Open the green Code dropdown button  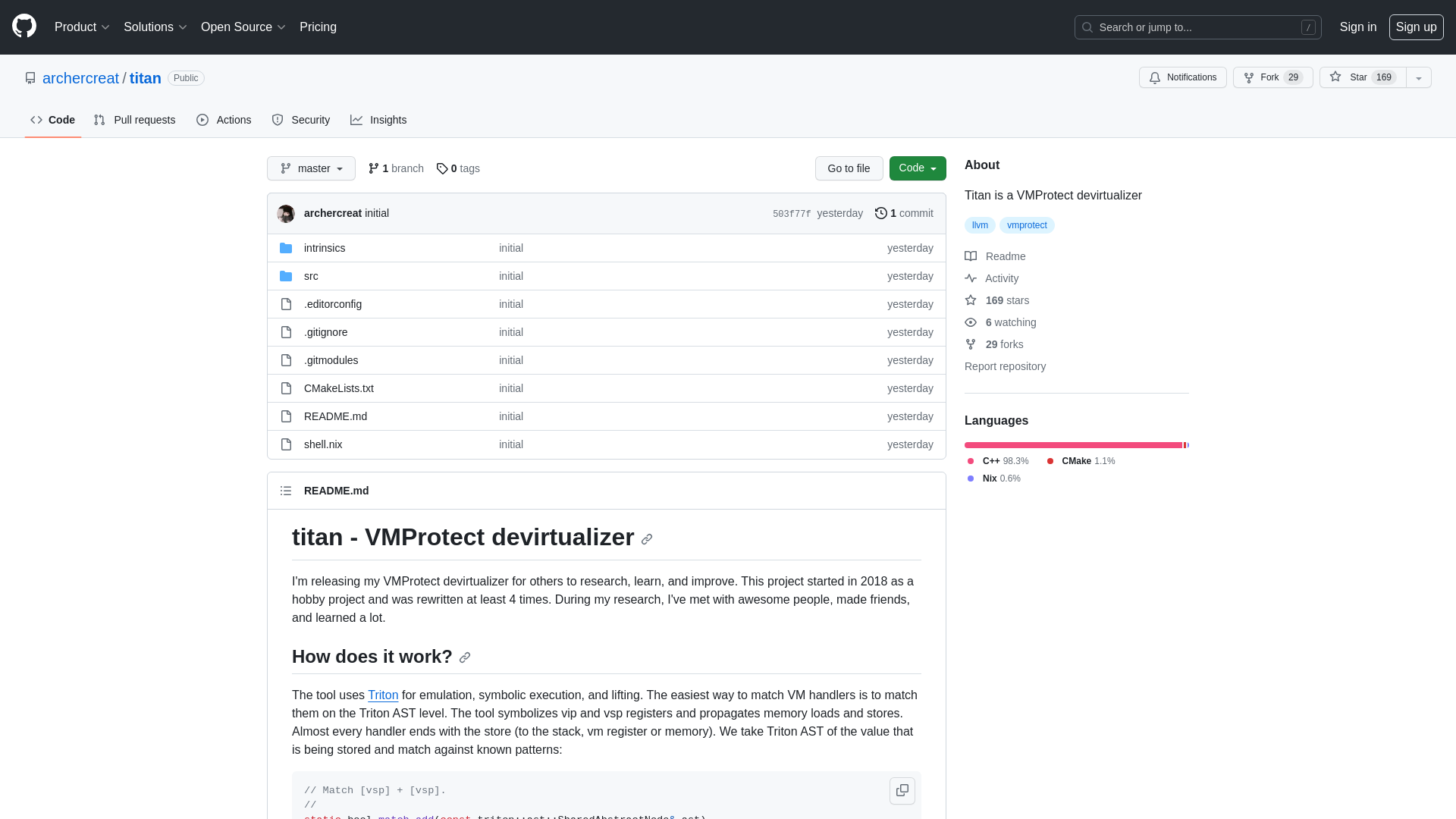(918, 168)
